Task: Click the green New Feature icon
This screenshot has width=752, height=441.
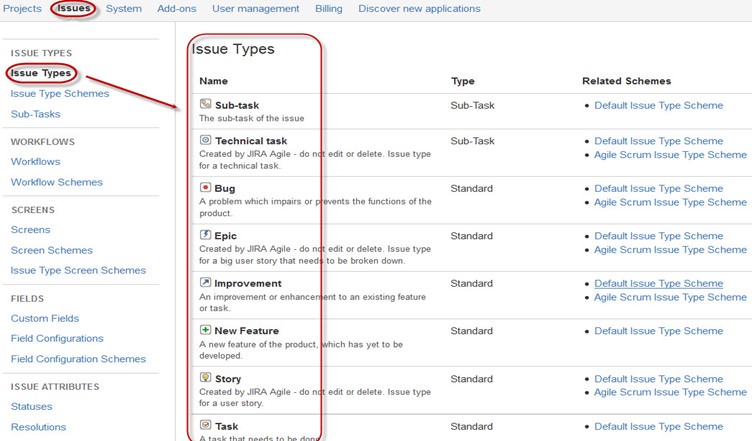Action: (x=205, y=330)
